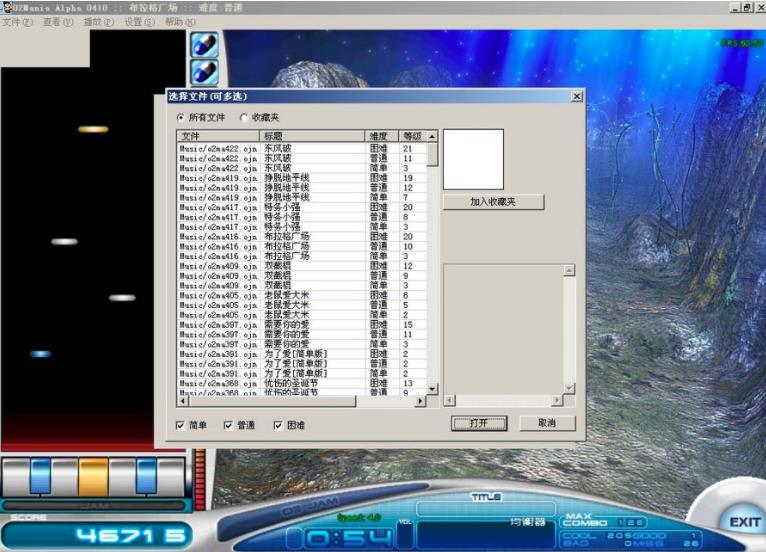Toggle the 困难 difficulty checkbox

[x=278, y=425]
